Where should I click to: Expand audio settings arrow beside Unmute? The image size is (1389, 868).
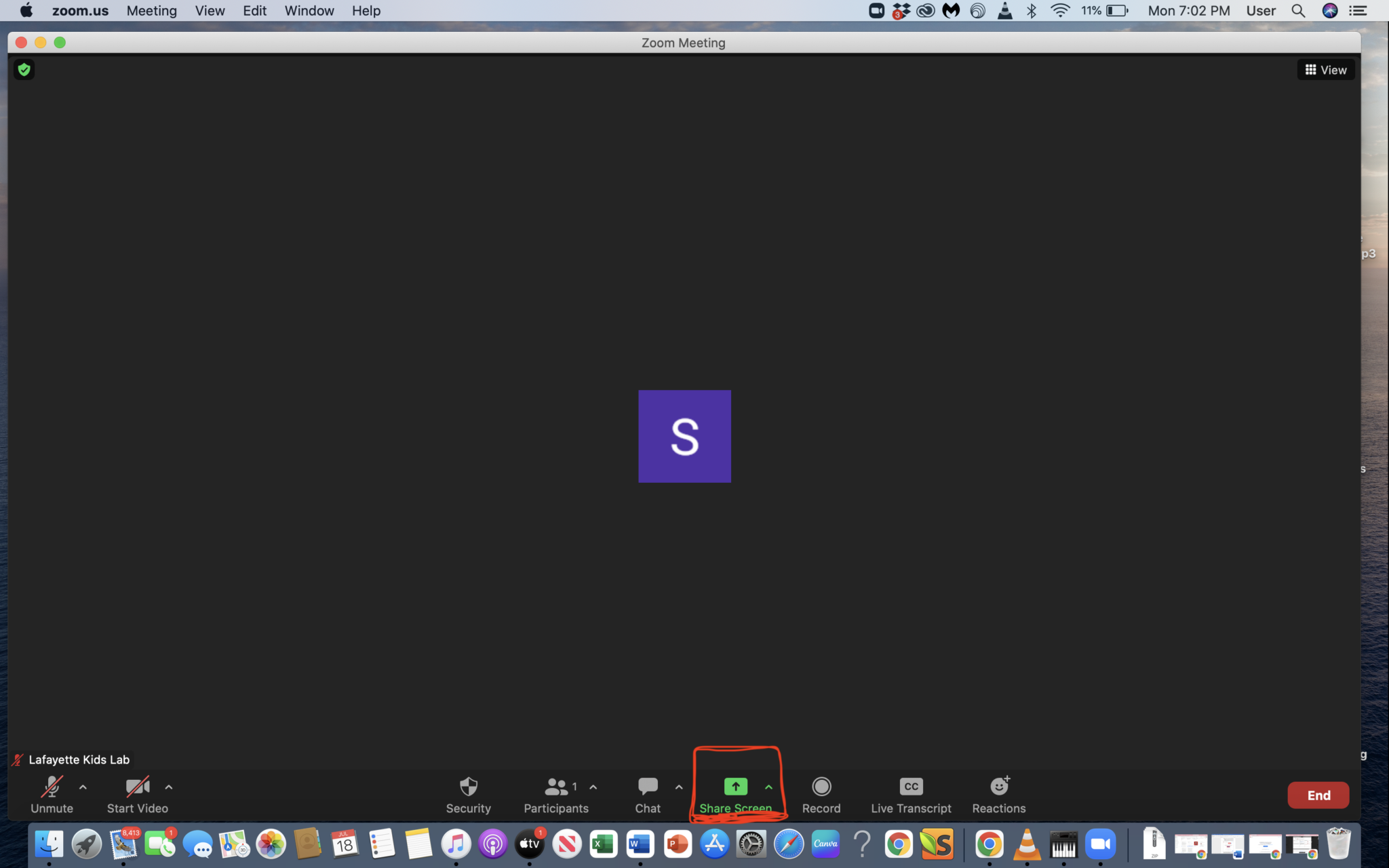[83, 787]
